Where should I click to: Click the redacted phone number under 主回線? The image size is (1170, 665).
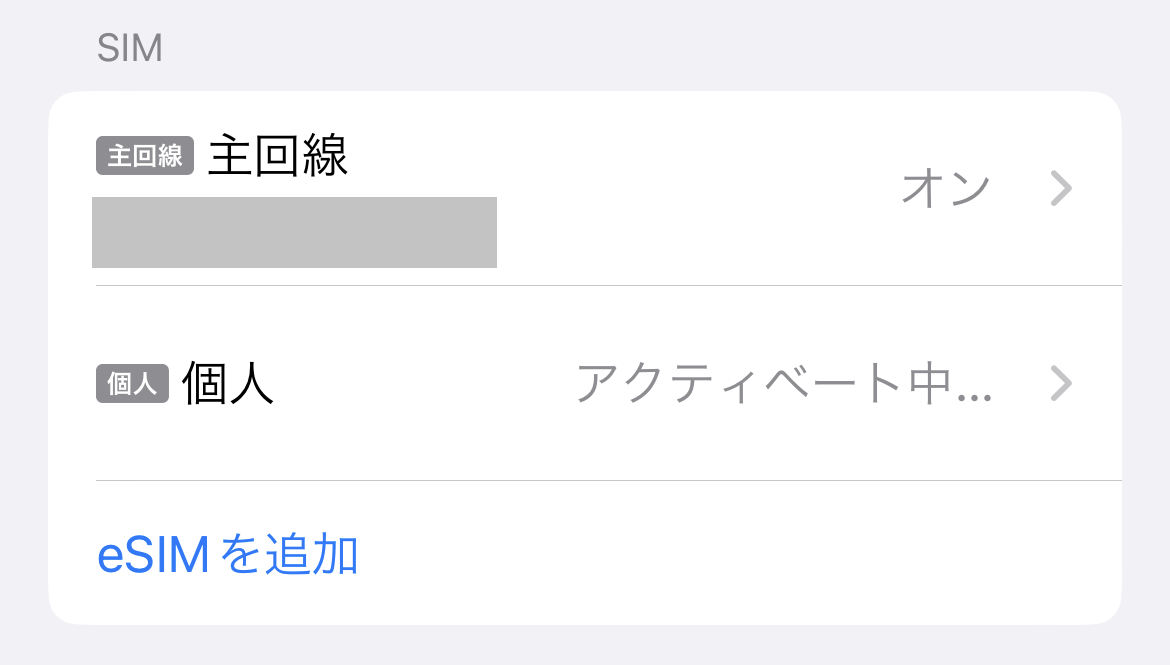coord(294,233)
